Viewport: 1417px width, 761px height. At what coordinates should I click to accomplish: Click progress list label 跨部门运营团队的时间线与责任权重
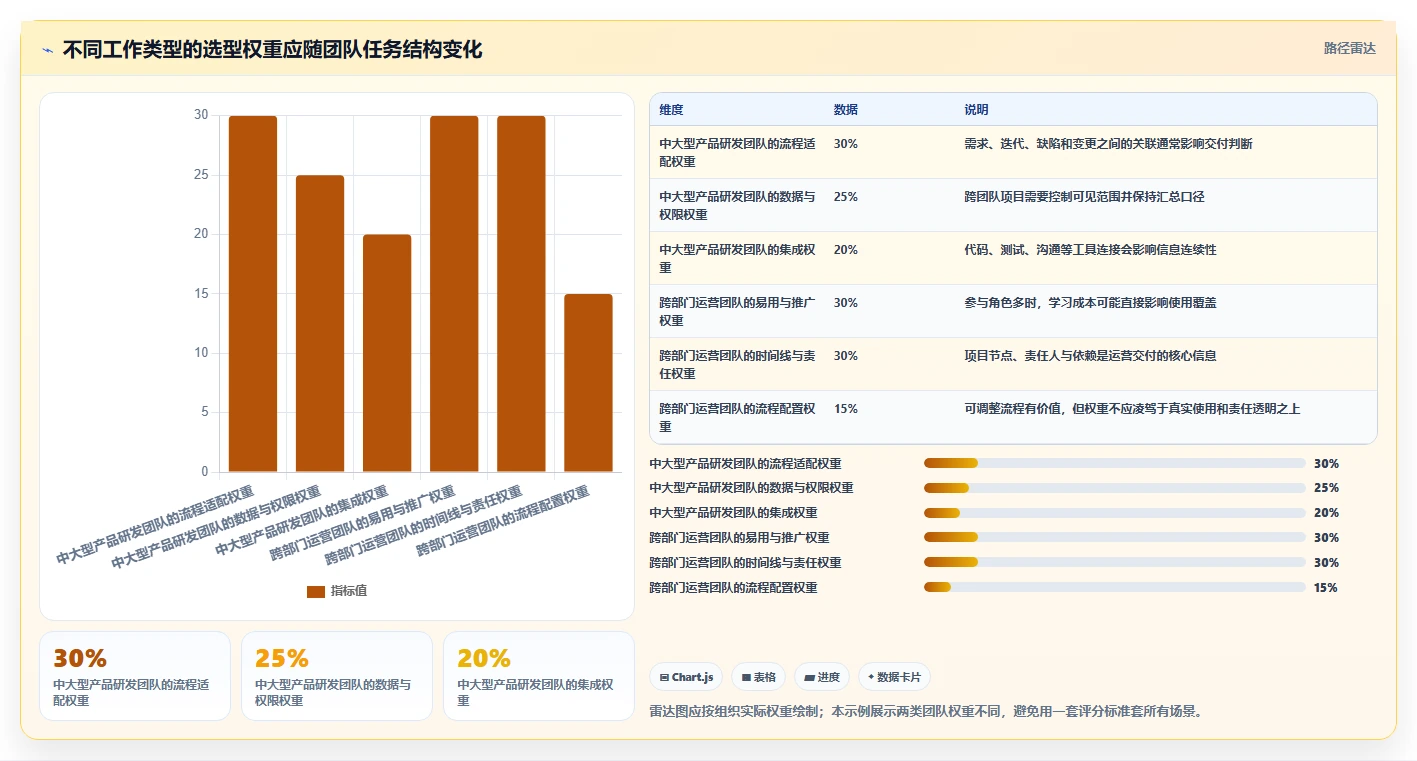point(745,563)
